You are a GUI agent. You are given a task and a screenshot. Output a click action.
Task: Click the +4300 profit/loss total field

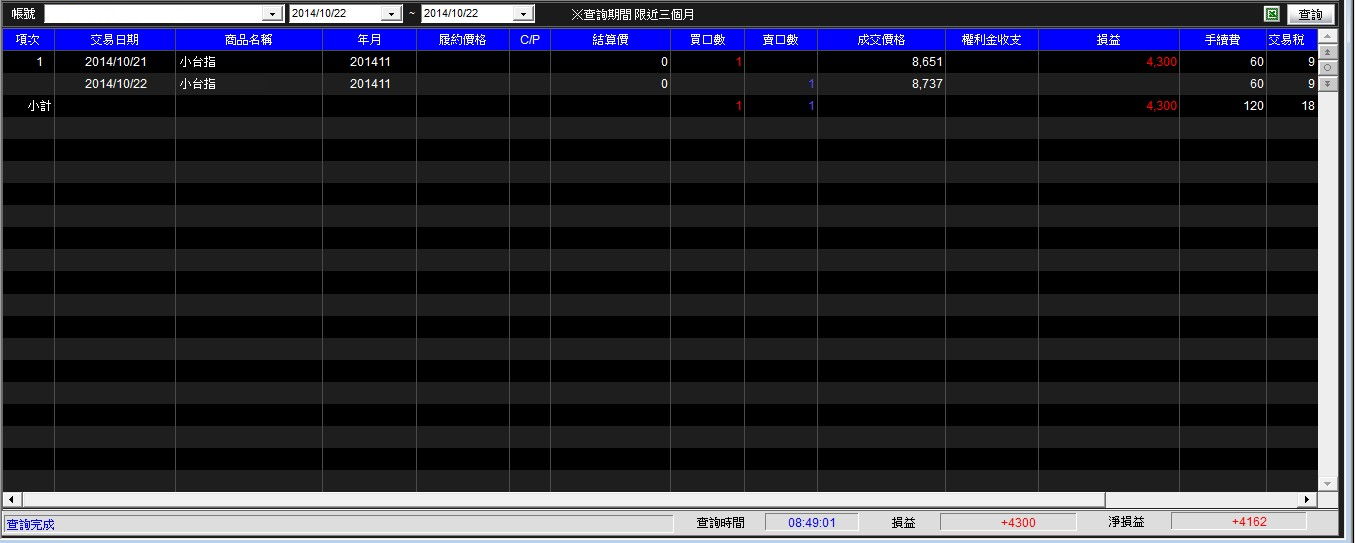point(1008,522)
